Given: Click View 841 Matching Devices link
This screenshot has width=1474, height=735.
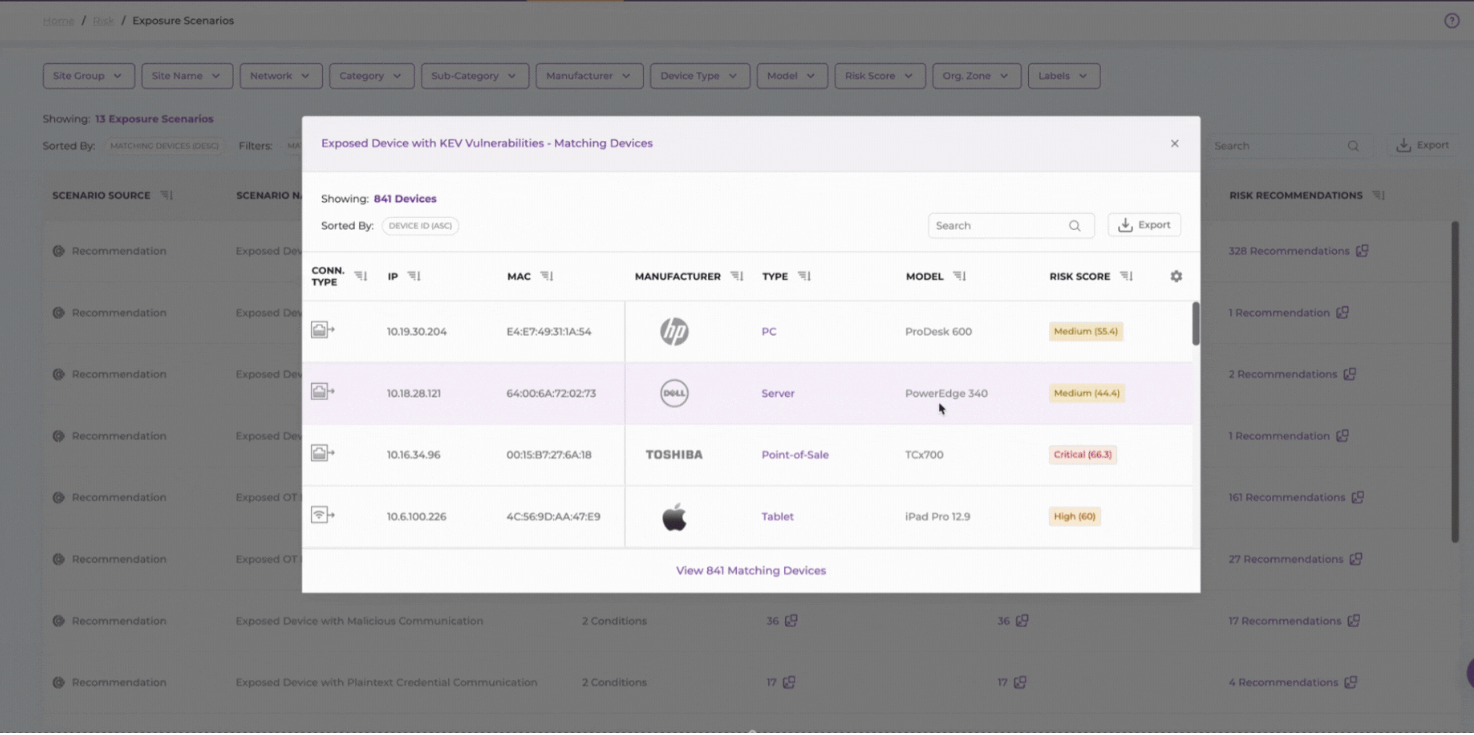Looking at the screenshot, I should tap(751, 571).
